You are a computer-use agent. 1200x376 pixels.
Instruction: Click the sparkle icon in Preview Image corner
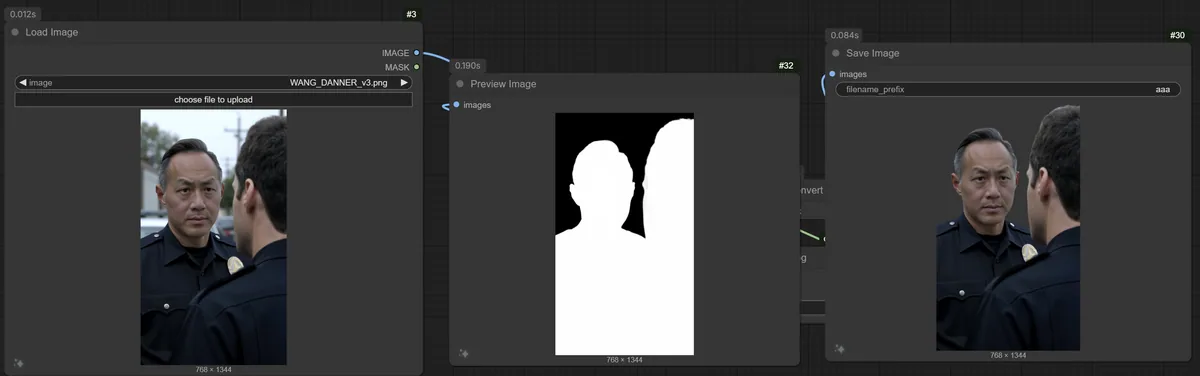464,353
